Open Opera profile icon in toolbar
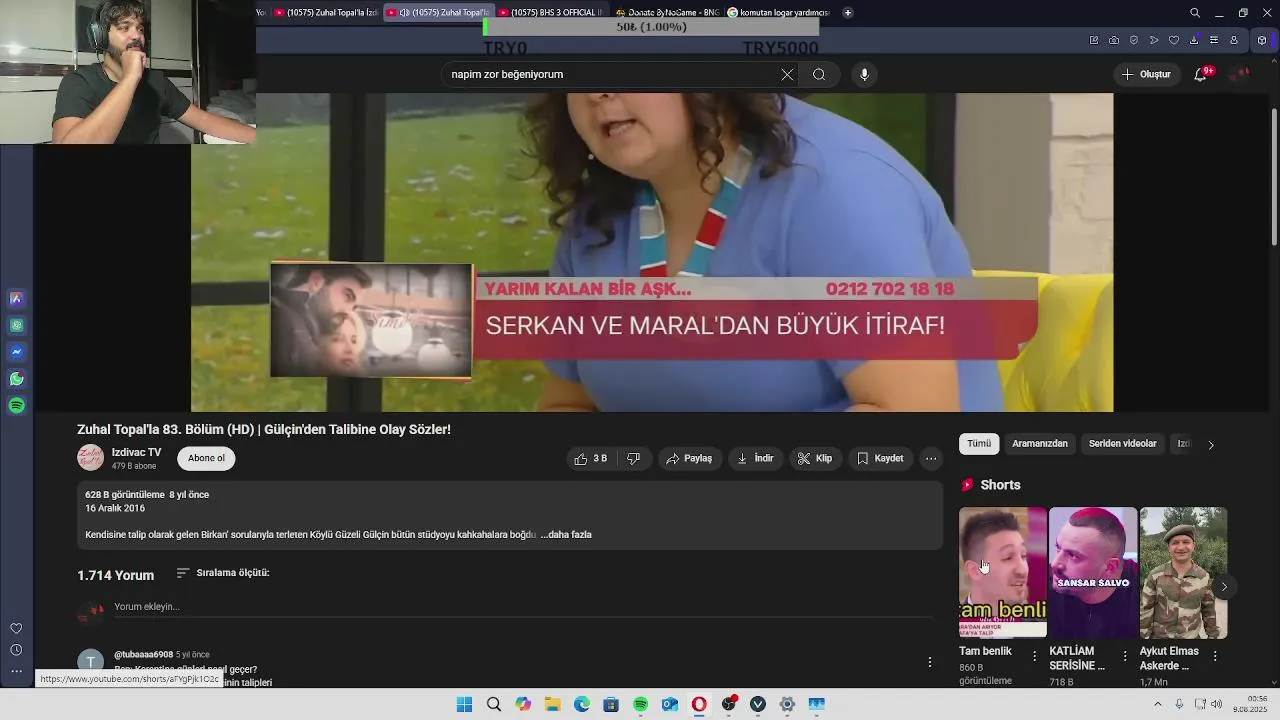Image resolution: width=1280 pixels, height=720 pixels. 1234,40
